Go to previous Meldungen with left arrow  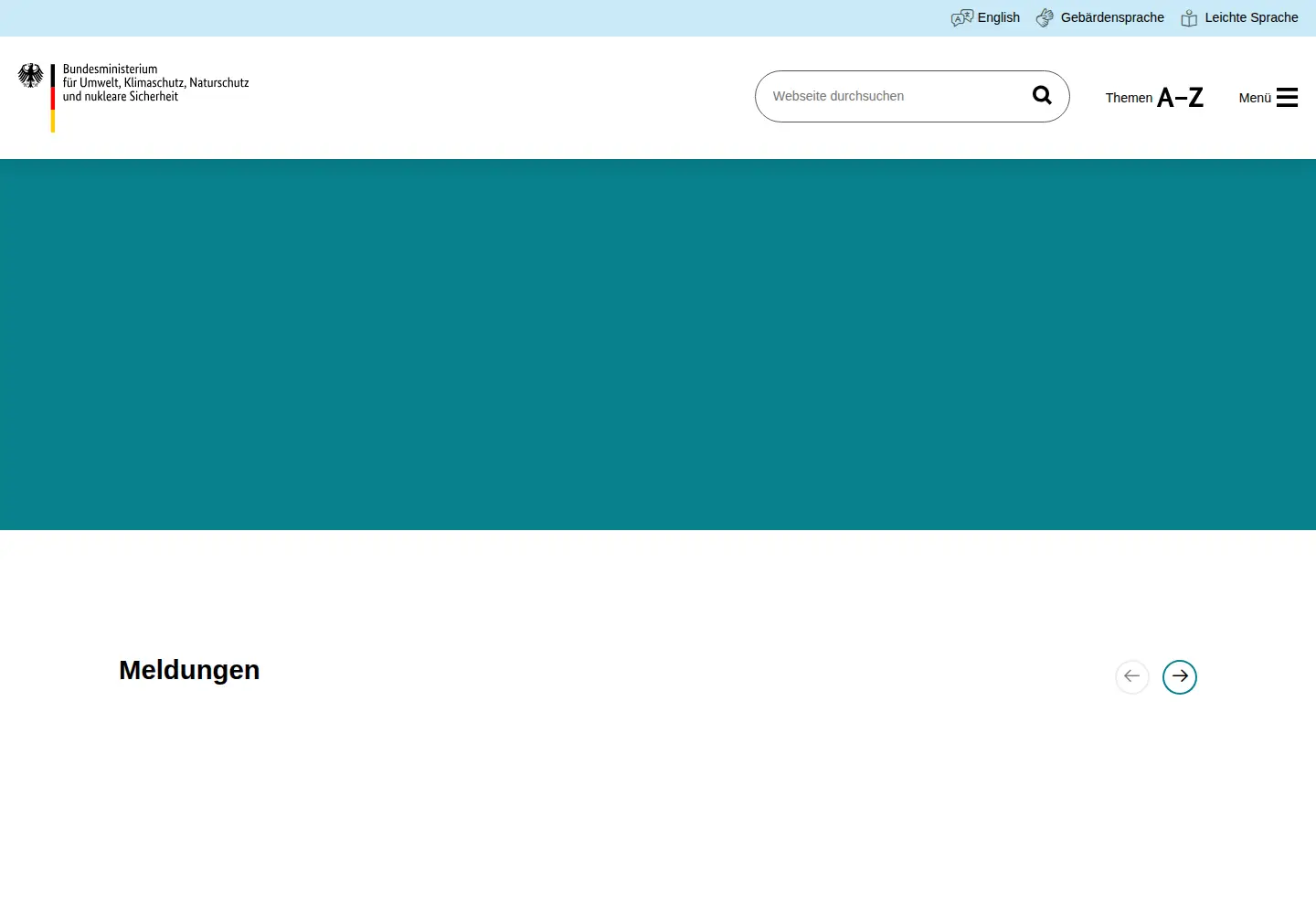pos(1132,677)
